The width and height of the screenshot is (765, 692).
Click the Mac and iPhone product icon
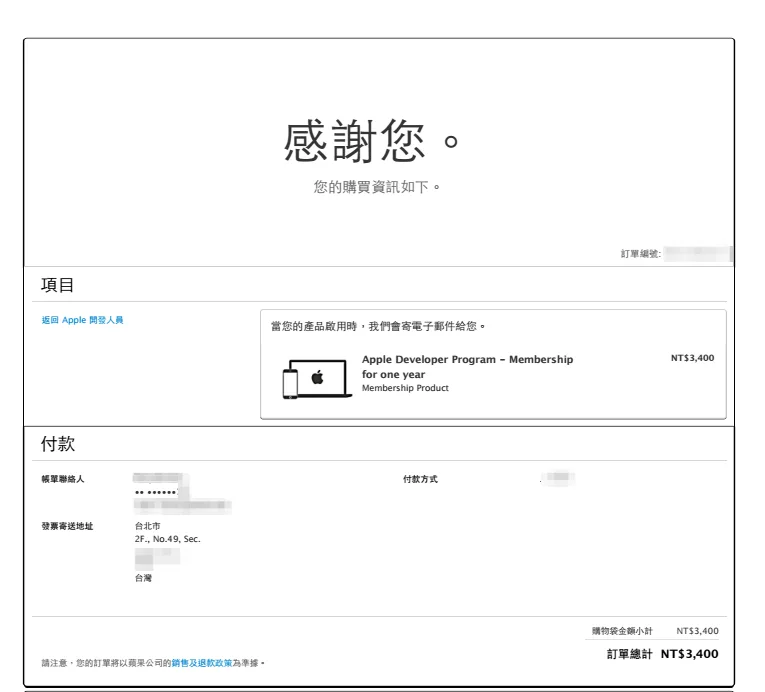click(x=317, y=379)
